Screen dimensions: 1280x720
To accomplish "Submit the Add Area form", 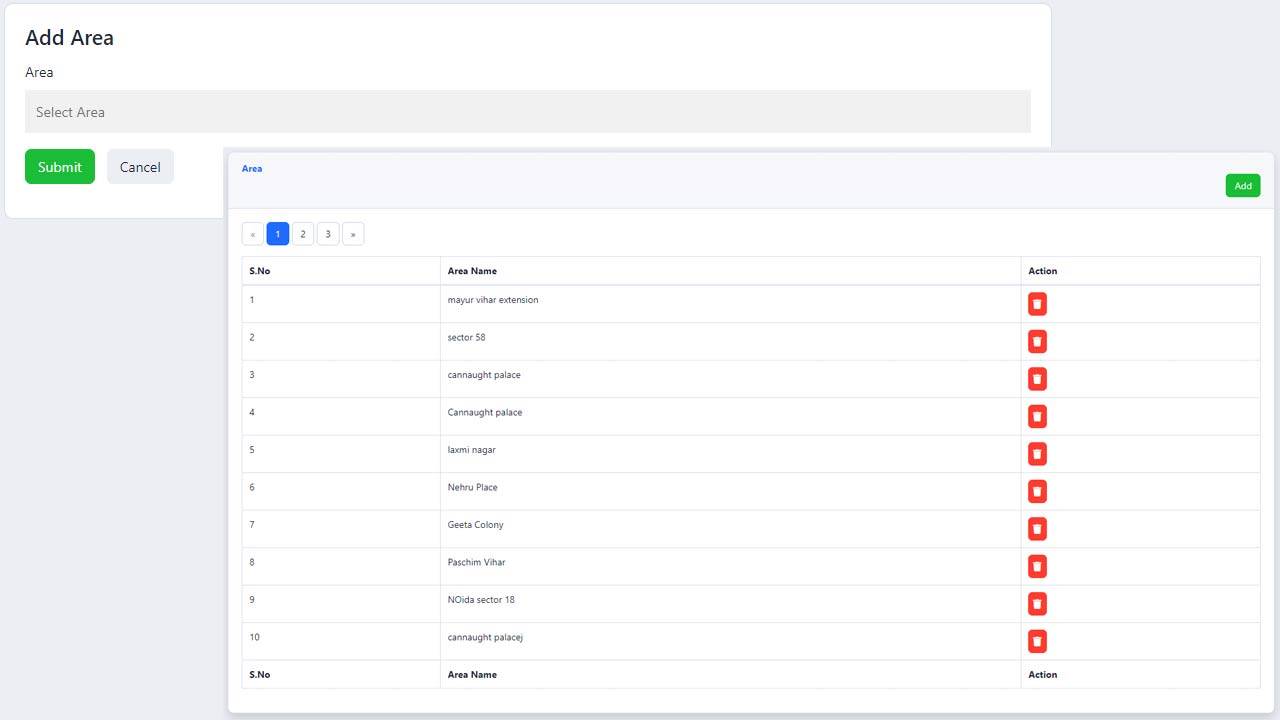I will pos(60,167).
